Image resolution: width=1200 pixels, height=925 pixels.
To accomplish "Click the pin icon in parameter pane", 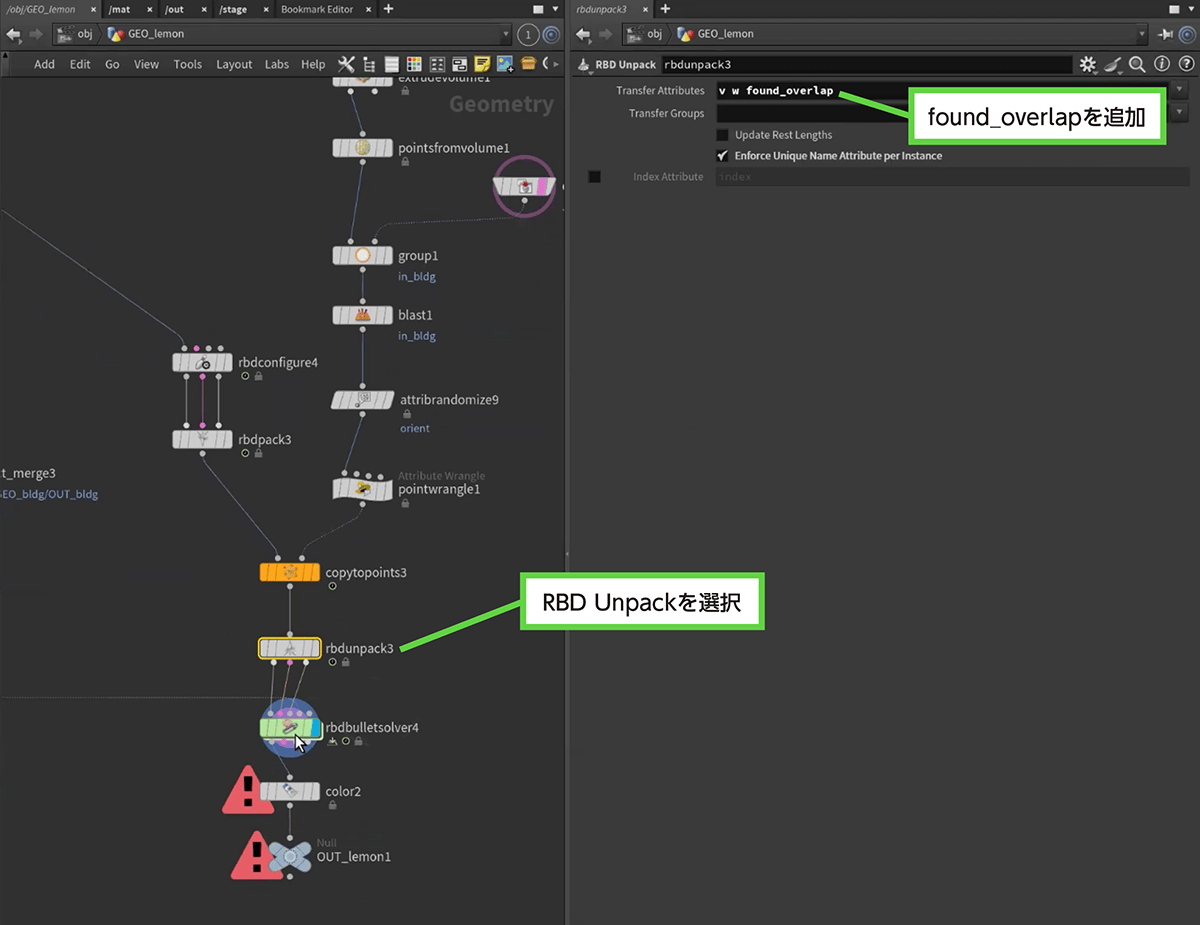I will [1166, 34].
